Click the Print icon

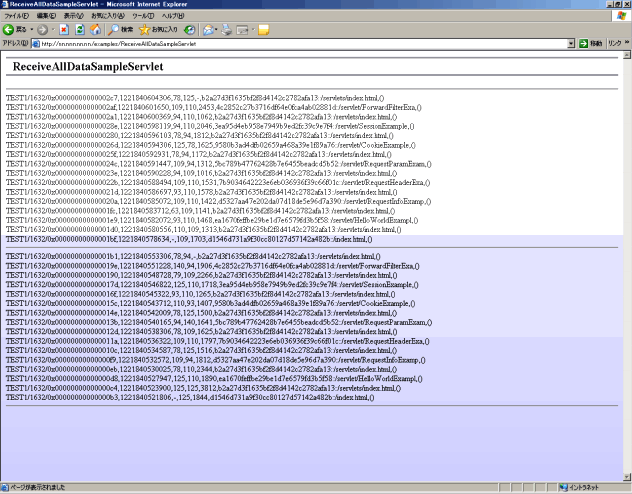coord(227,29)
